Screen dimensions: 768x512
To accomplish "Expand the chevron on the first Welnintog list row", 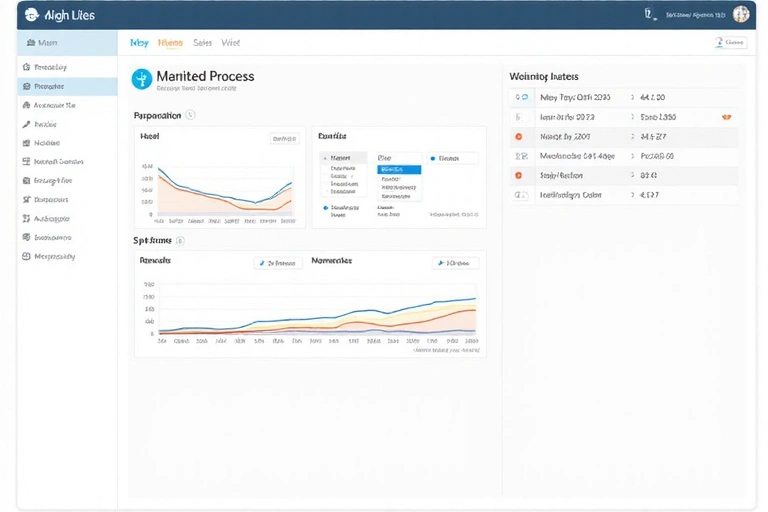I will tap(632, 98).
